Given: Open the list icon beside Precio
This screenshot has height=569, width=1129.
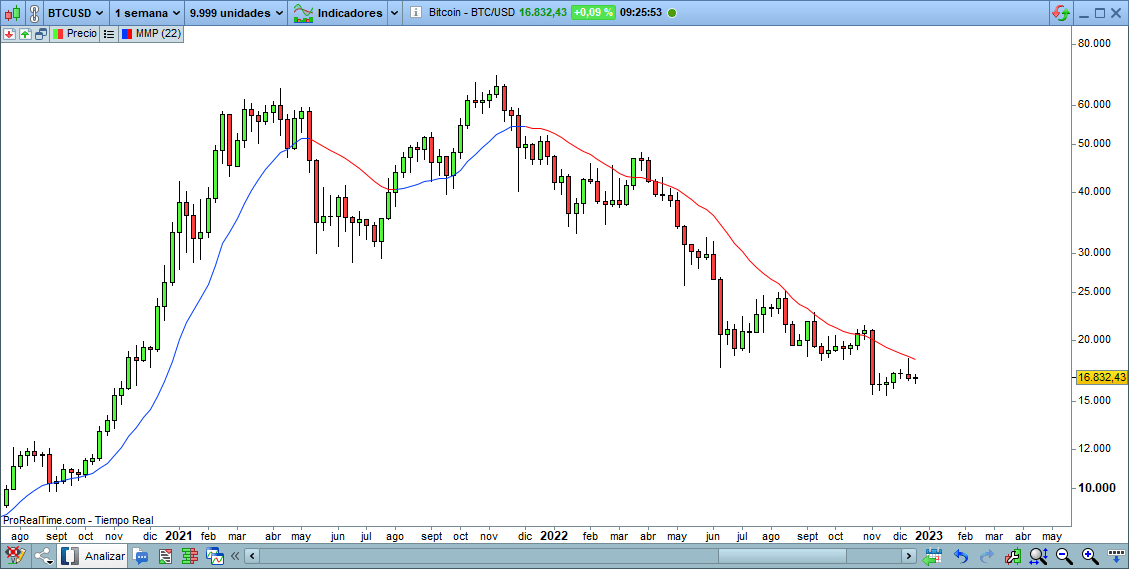Looking at the screenshot, I should click(x=108, y=33).
